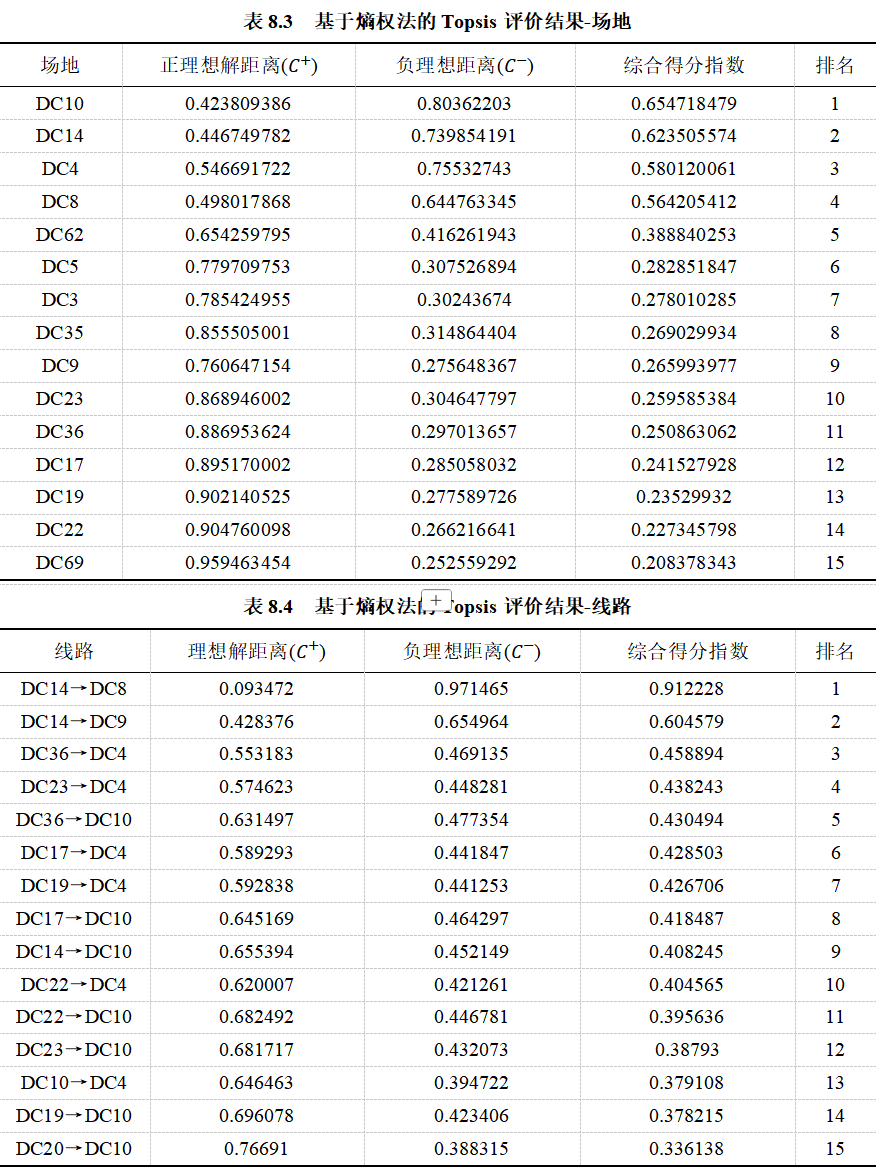Click the DC3 row label
876x1167 pixels.
click(x=60, y=300)
